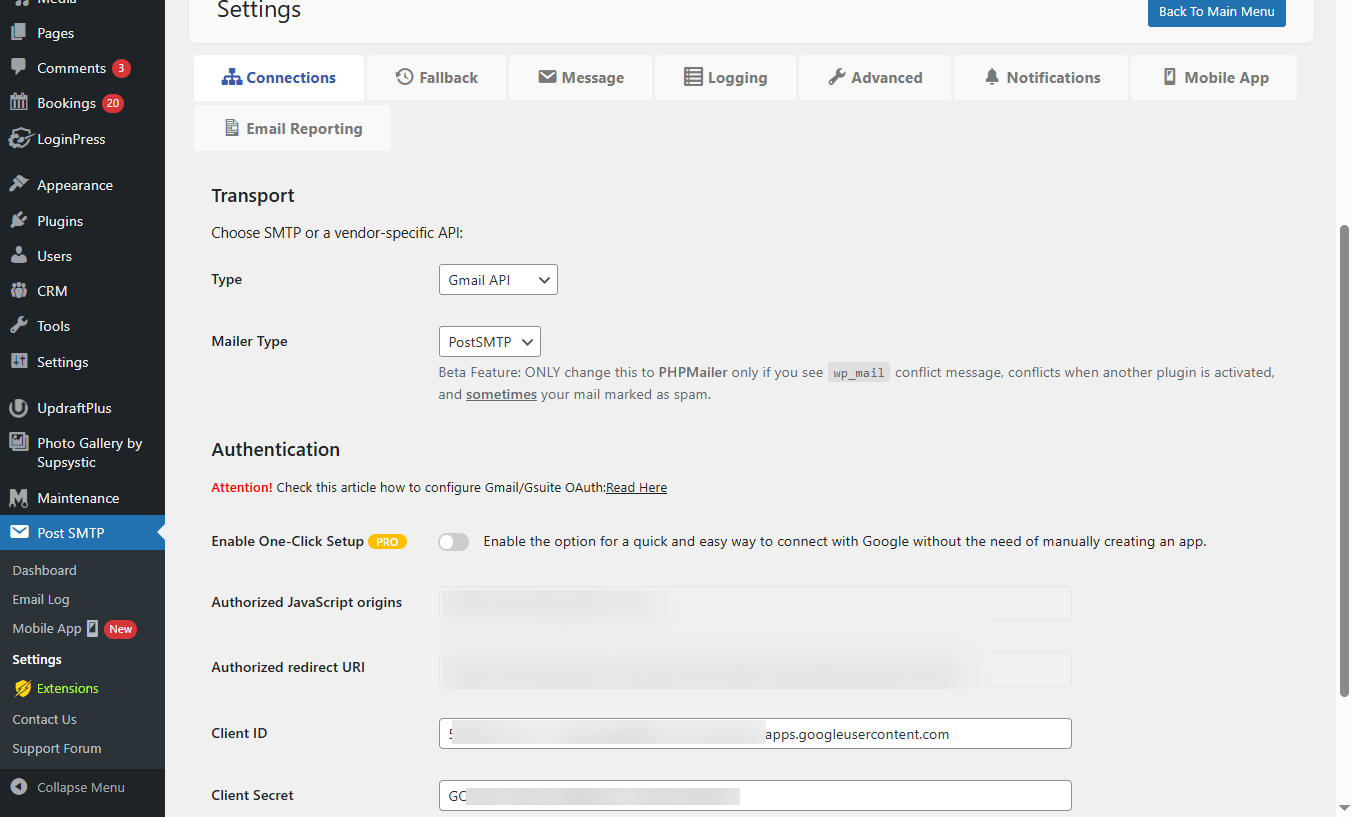The height and width of the screenshot is (817, 1352).
Task: Click the Back To Main Menu button
Action: pos(1217,12)
